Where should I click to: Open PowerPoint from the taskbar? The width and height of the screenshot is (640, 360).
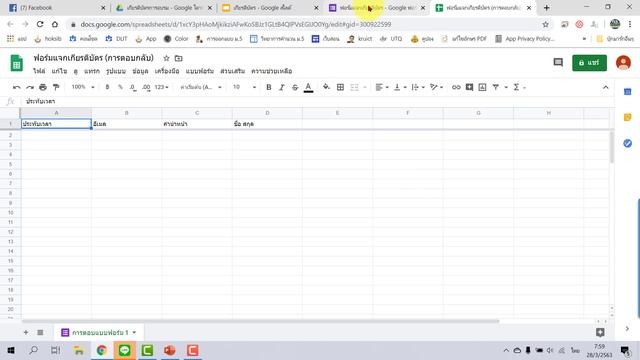click(x=170, y=350)
